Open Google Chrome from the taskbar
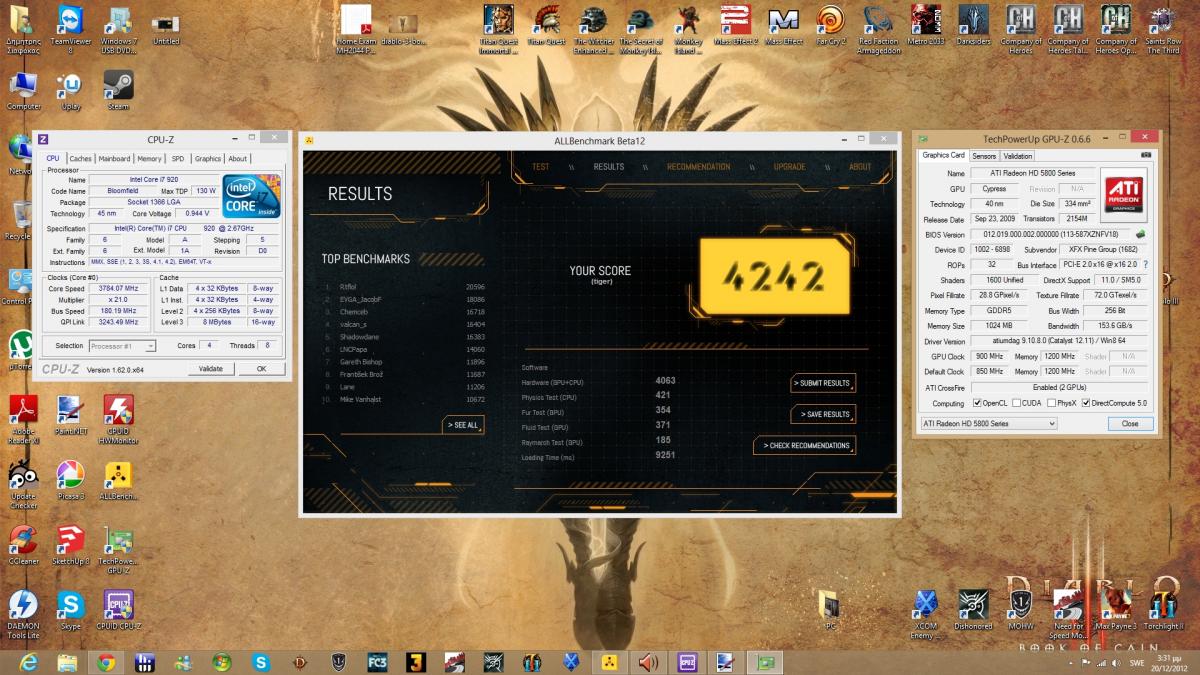1200x675 pixels. (x=105, y=661)
